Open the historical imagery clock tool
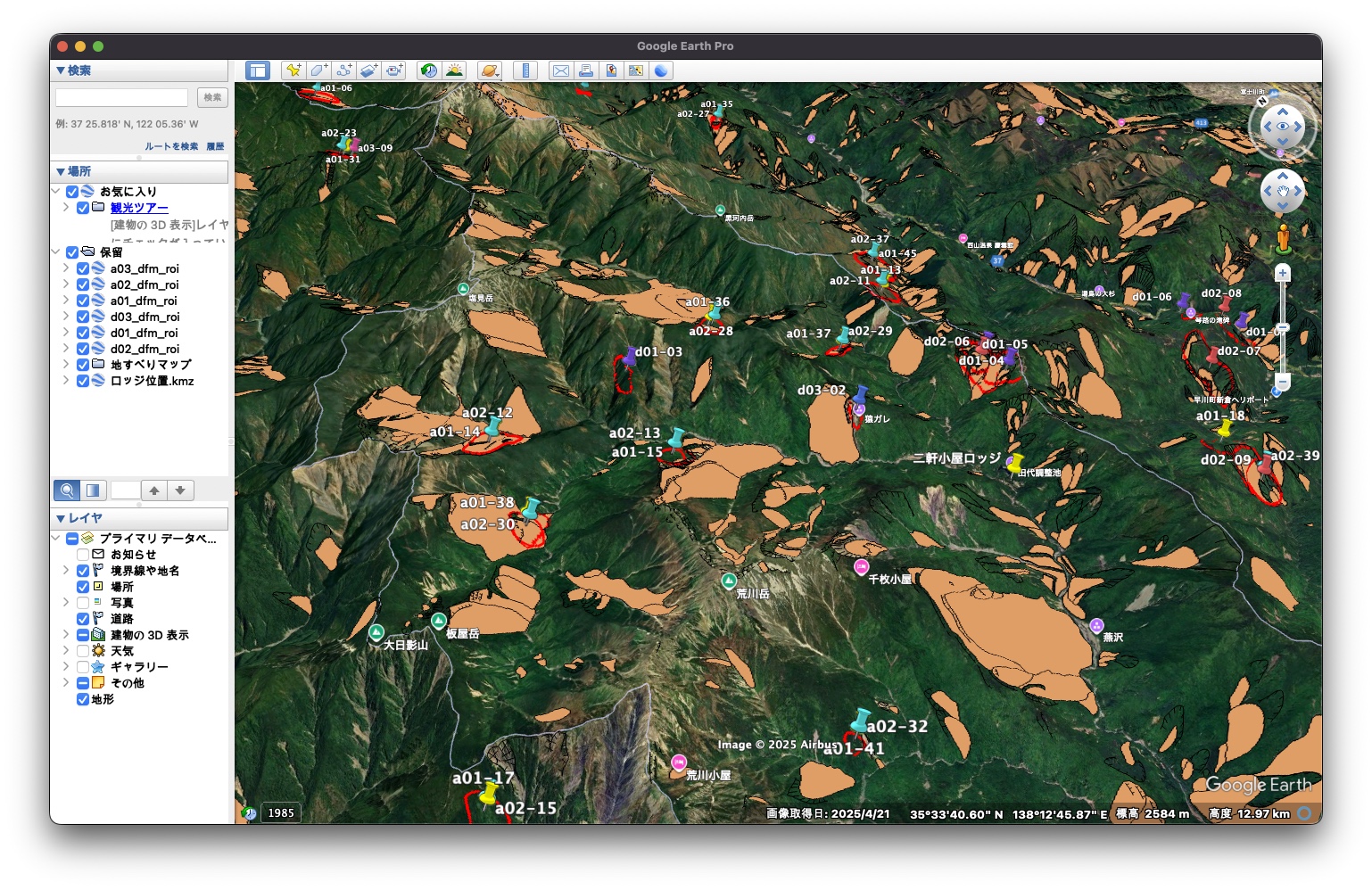The image size is (1372, 890). click(429, 70)
